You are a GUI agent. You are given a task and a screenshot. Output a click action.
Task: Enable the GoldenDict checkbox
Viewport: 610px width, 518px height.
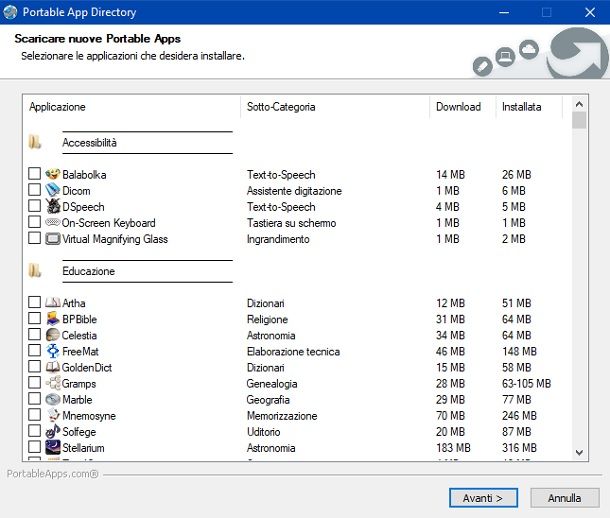35,367
